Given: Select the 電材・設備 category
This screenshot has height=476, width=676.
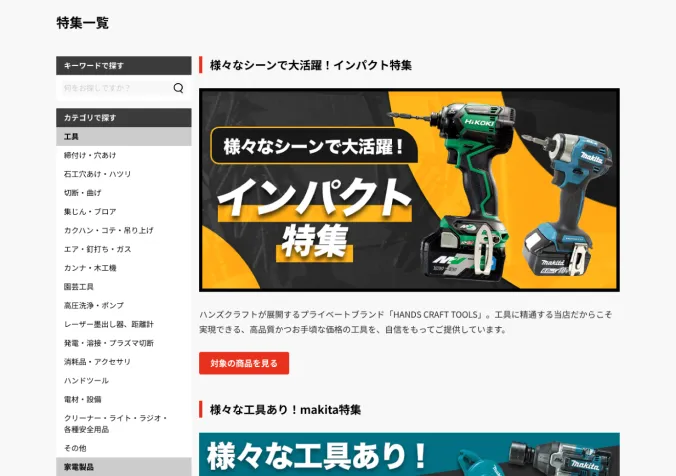Looking at the screenshot, I should click(x=82, y=399).
